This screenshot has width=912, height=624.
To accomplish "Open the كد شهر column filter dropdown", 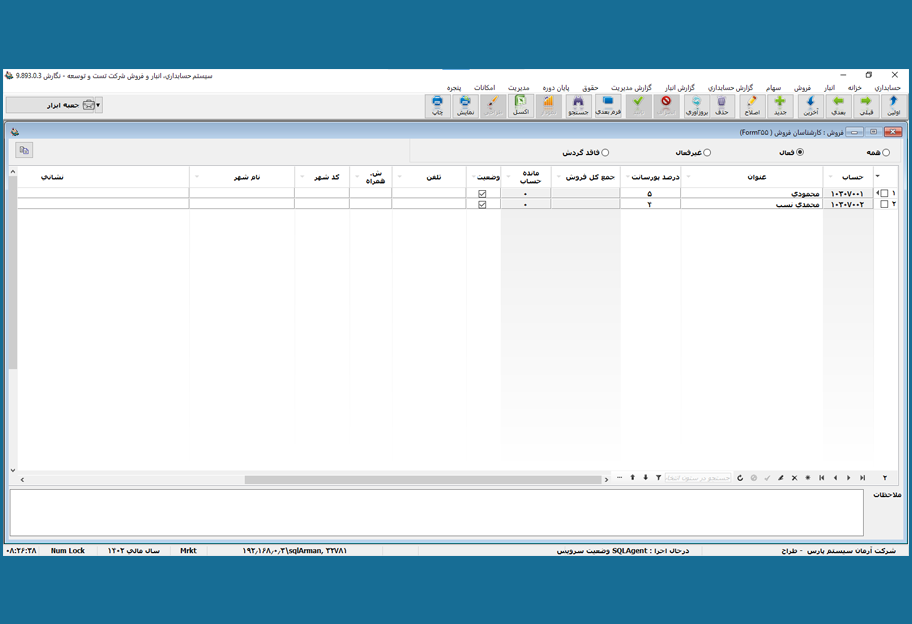I will click(x=301, y=177).
